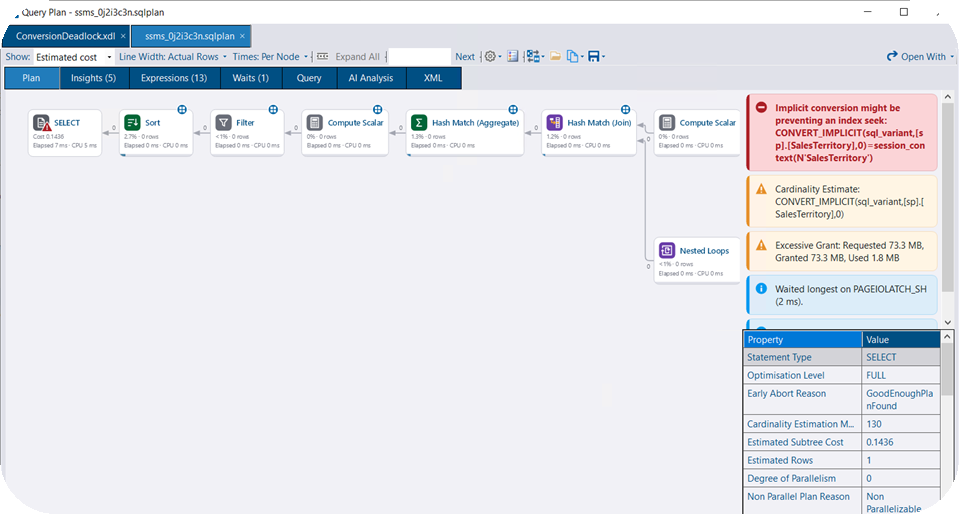Image resolution: width=960 pixels, height=515 pixels.
Task: Click the search input field in toolbar
Action: click(419, 56)
